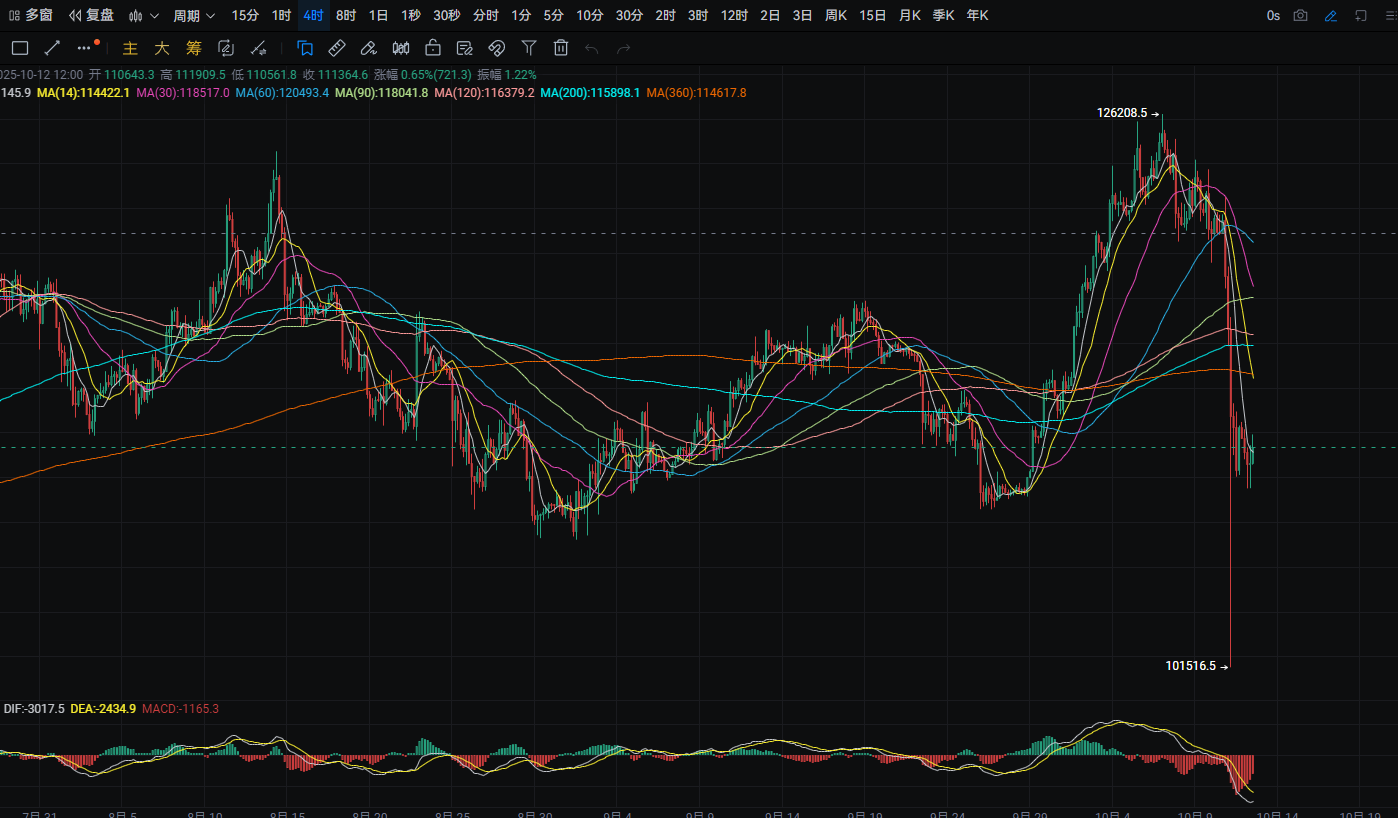This screenshot has width=1398, height=818.
Task: Toggle the 主 main-force indicator
Action: click(130, 48)
